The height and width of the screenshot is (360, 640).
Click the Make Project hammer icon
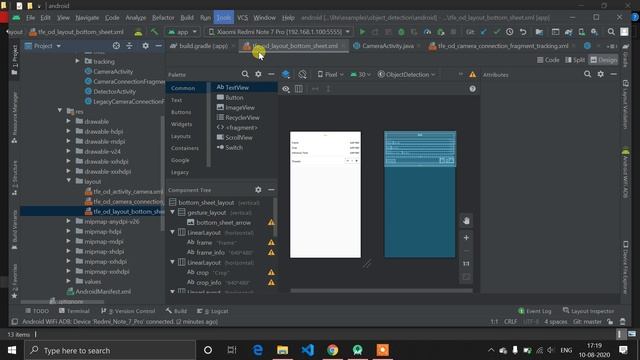click(x=154, y=32)
